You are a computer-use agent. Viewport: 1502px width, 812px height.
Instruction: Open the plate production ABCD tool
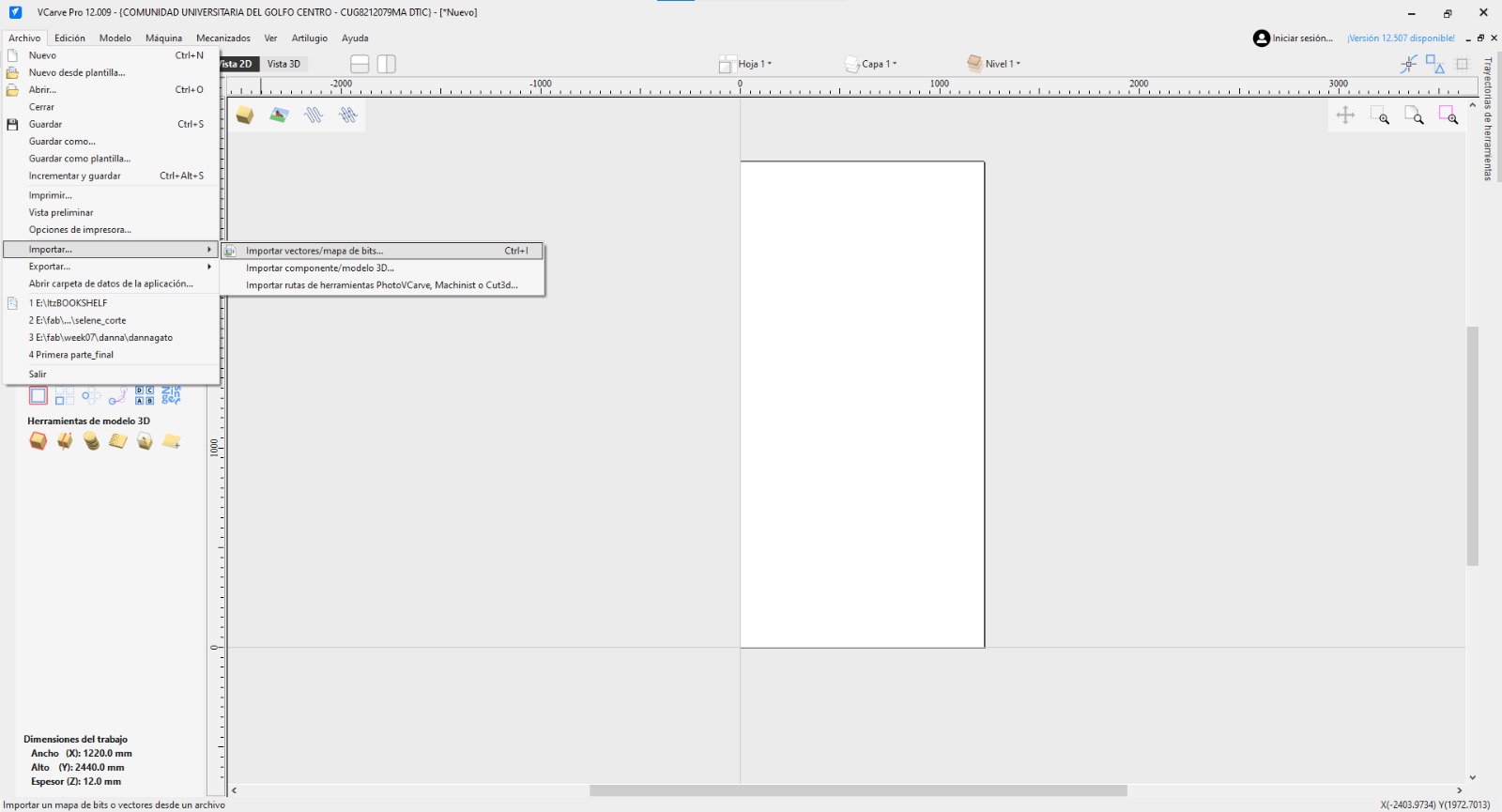[145, 396]
